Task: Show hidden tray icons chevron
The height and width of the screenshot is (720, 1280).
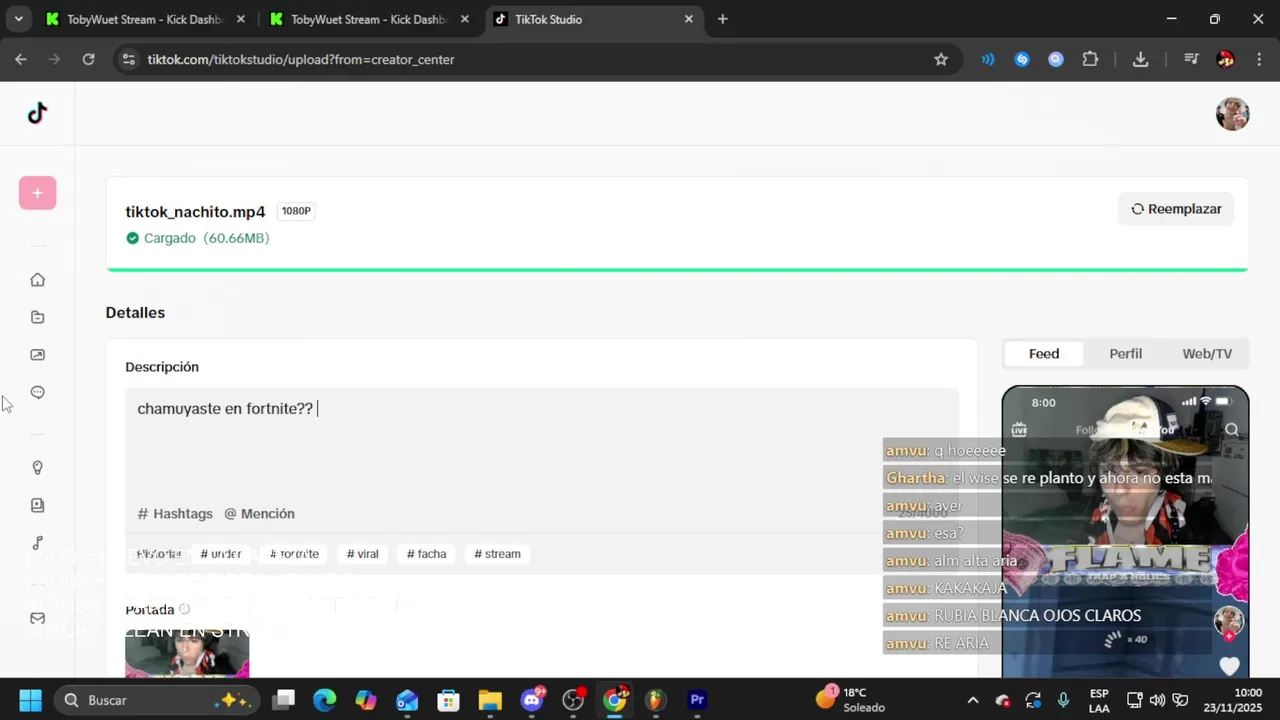Action: pos(972,701)
